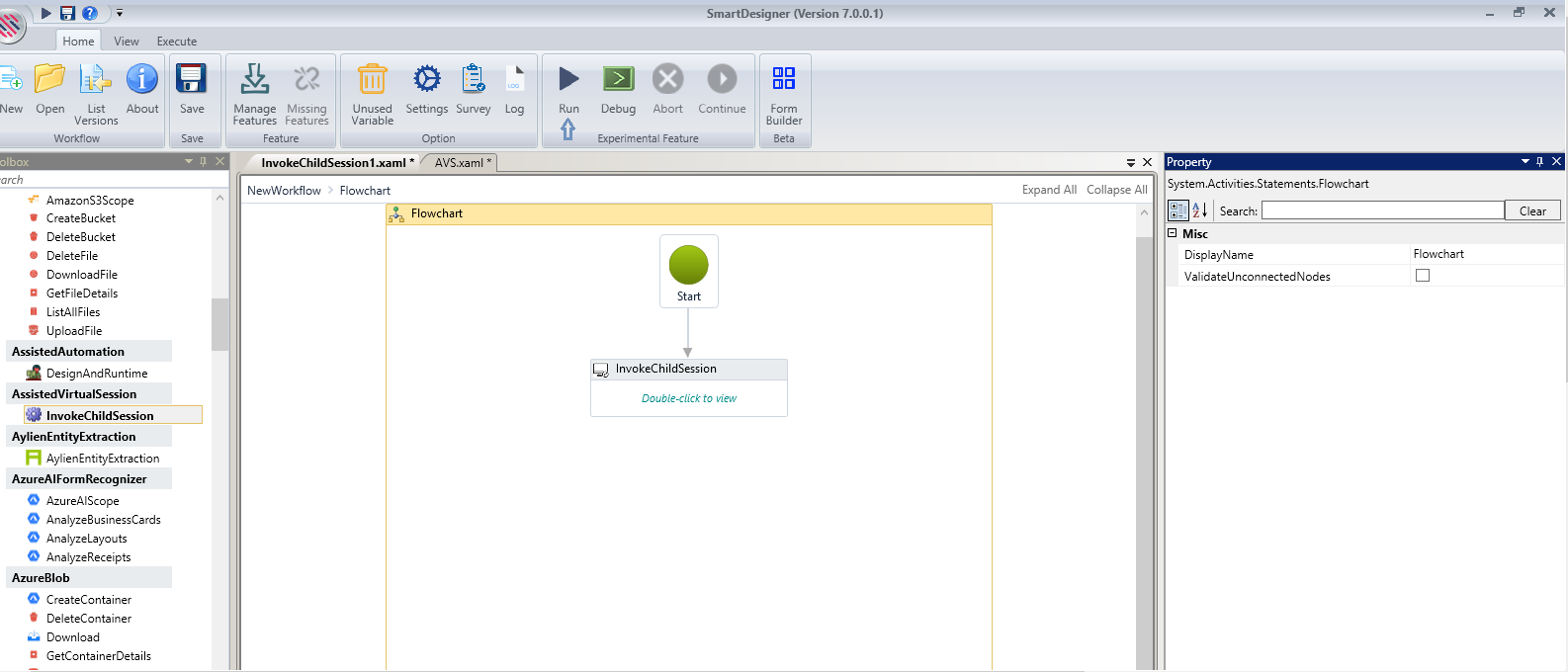Image resolution: width=1568 pixels, height=672 pixels.
Task: Open the View ribbon tab
Action: click(127, 42)
